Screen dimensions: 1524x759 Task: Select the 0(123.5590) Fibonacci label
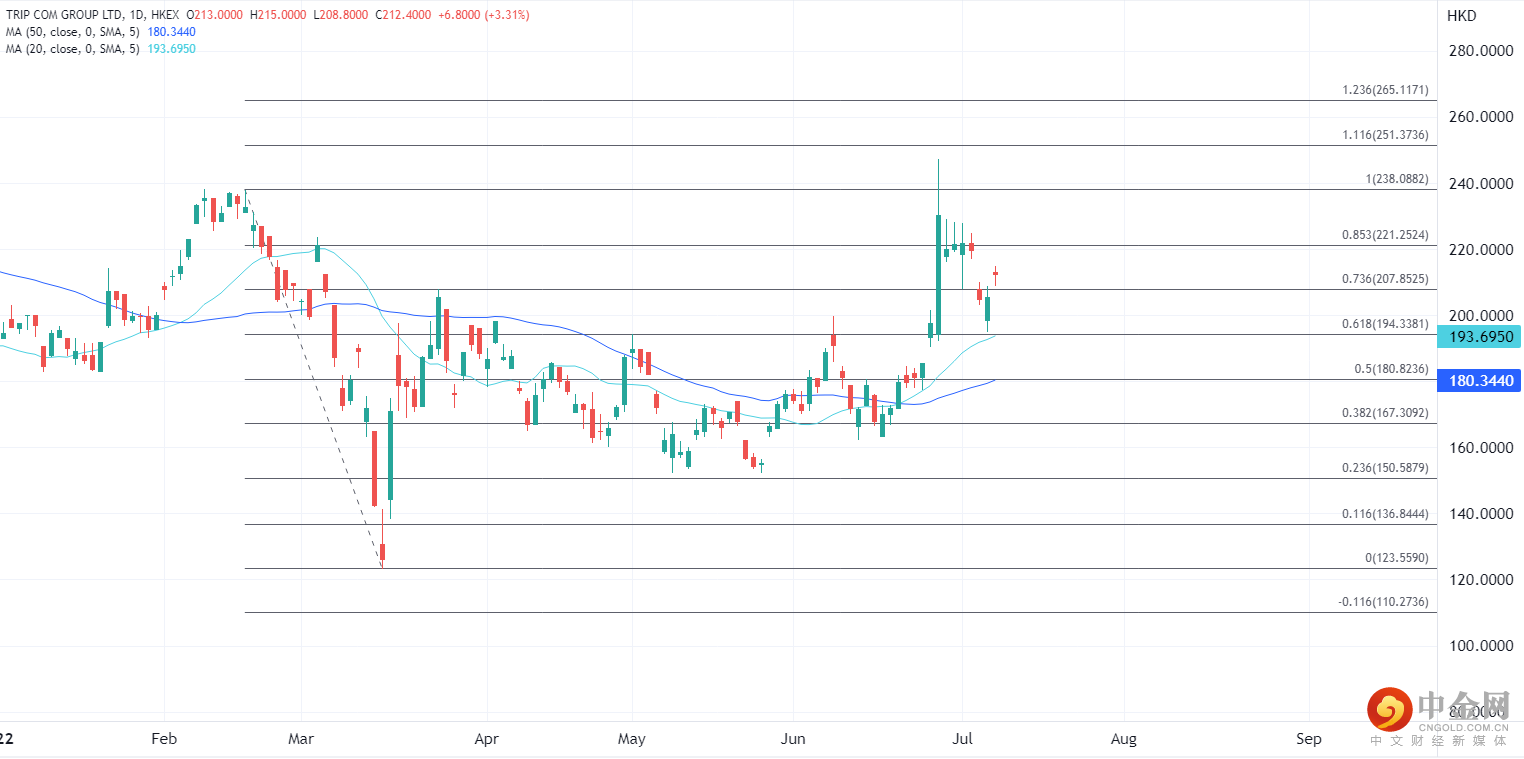coord(1397,558)
